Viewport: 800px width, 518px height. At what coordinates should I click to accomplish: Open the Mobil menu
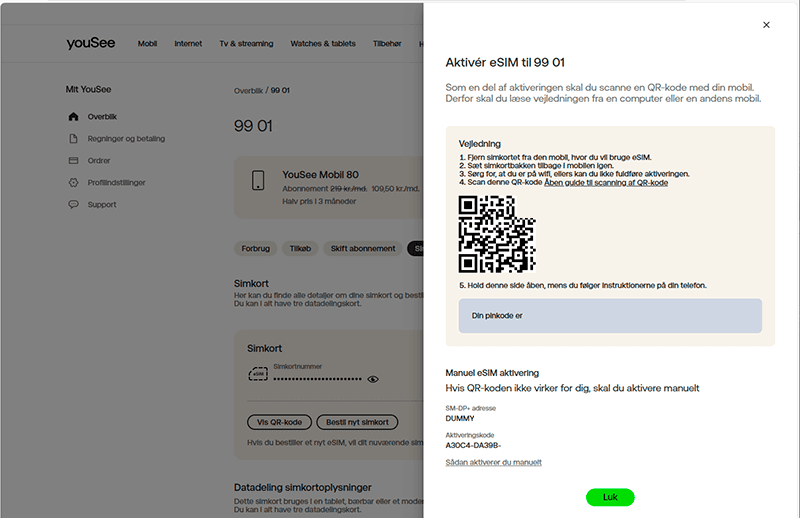(147, 44)
